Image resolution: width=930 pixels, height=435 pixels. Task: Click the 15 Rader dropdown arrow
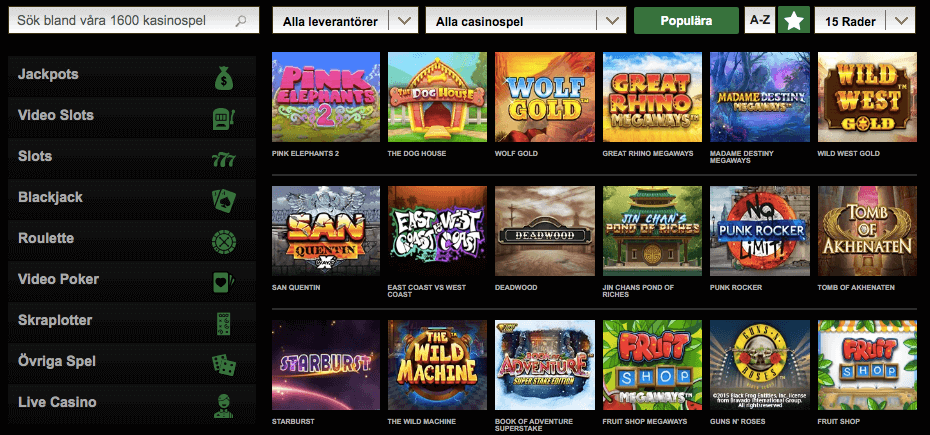pos(900,21)
